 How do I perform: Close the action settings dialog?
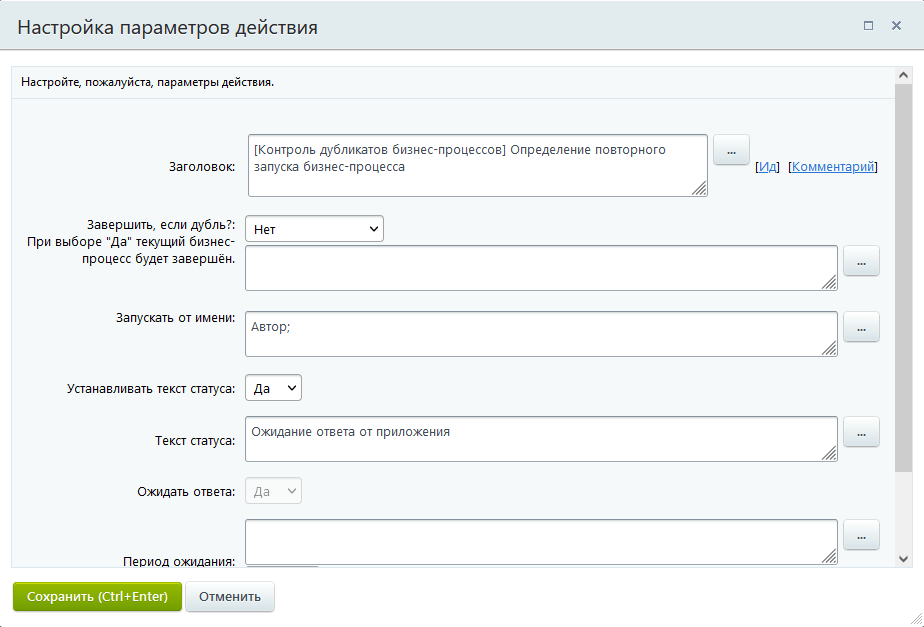point(896,26)
